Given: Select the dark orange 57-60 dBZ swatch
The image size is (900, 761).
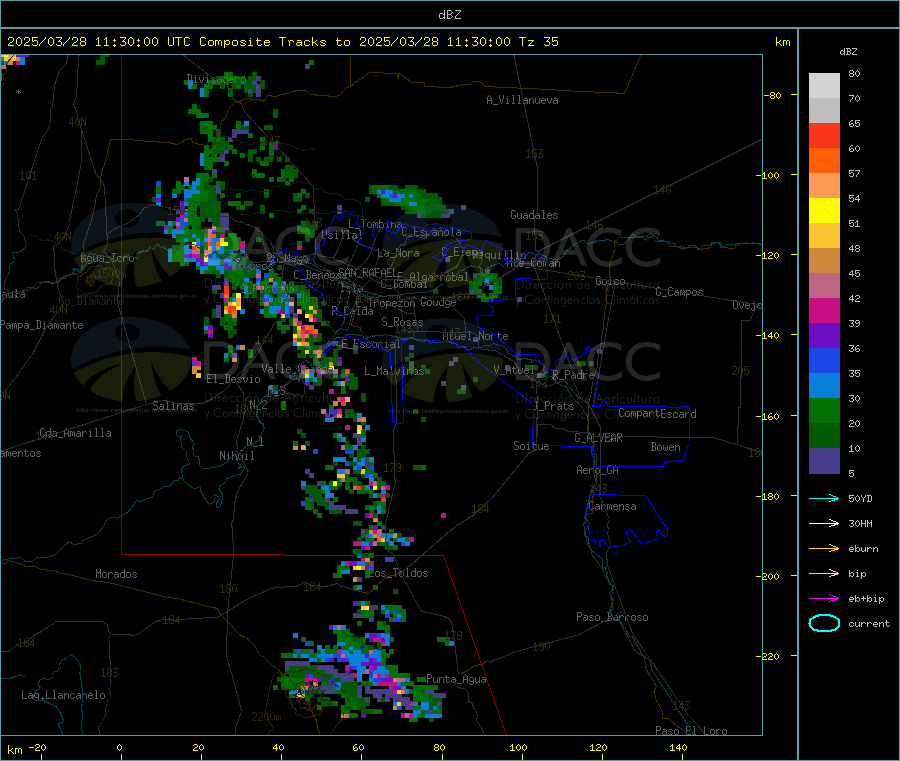Looking at the screenshot, I should pyautogui.click(x=824, y=161).
